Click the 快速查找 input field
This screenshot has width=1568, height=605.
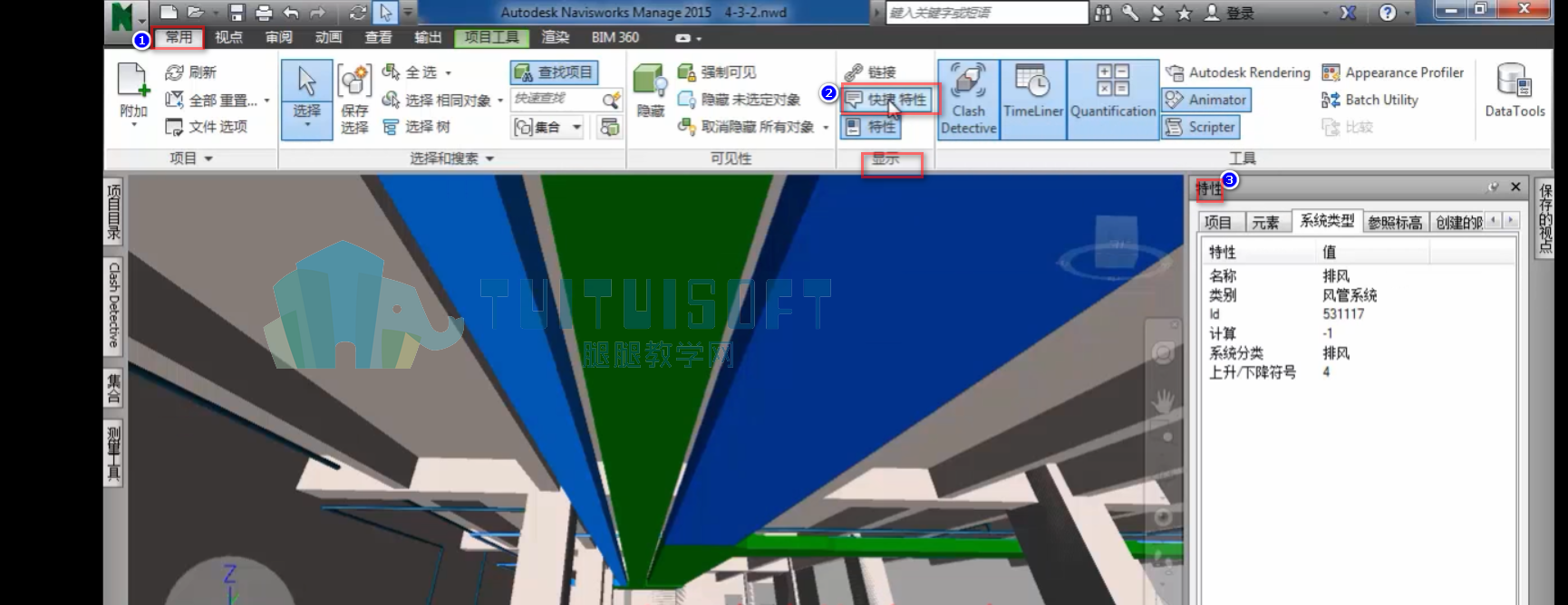coord(555,99)
